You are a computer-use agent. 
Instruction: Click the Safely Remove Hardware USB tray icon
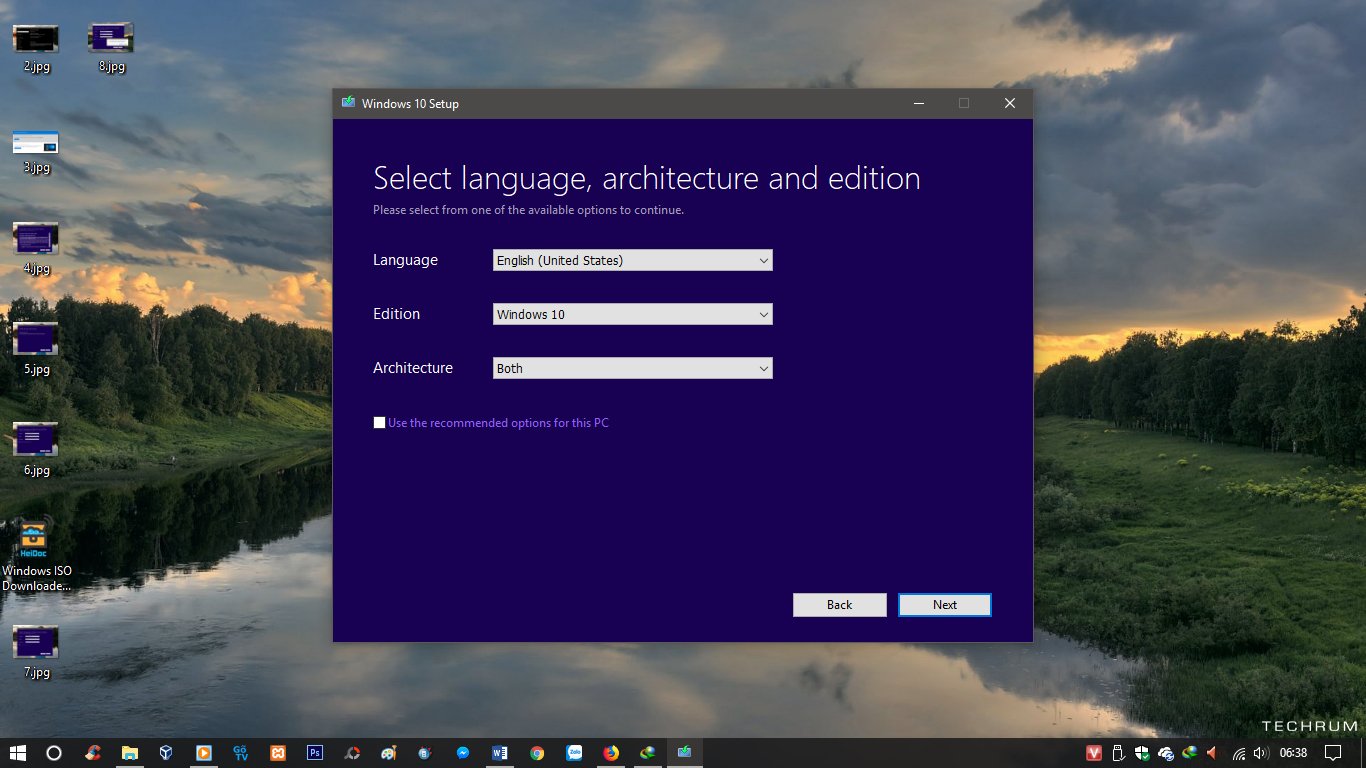click(x=1119, y=753)
